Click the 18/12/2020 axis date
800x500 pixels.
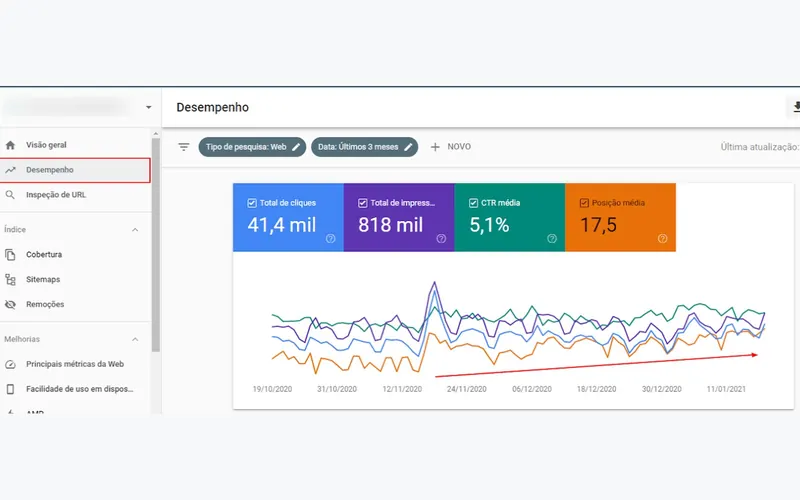596,389
